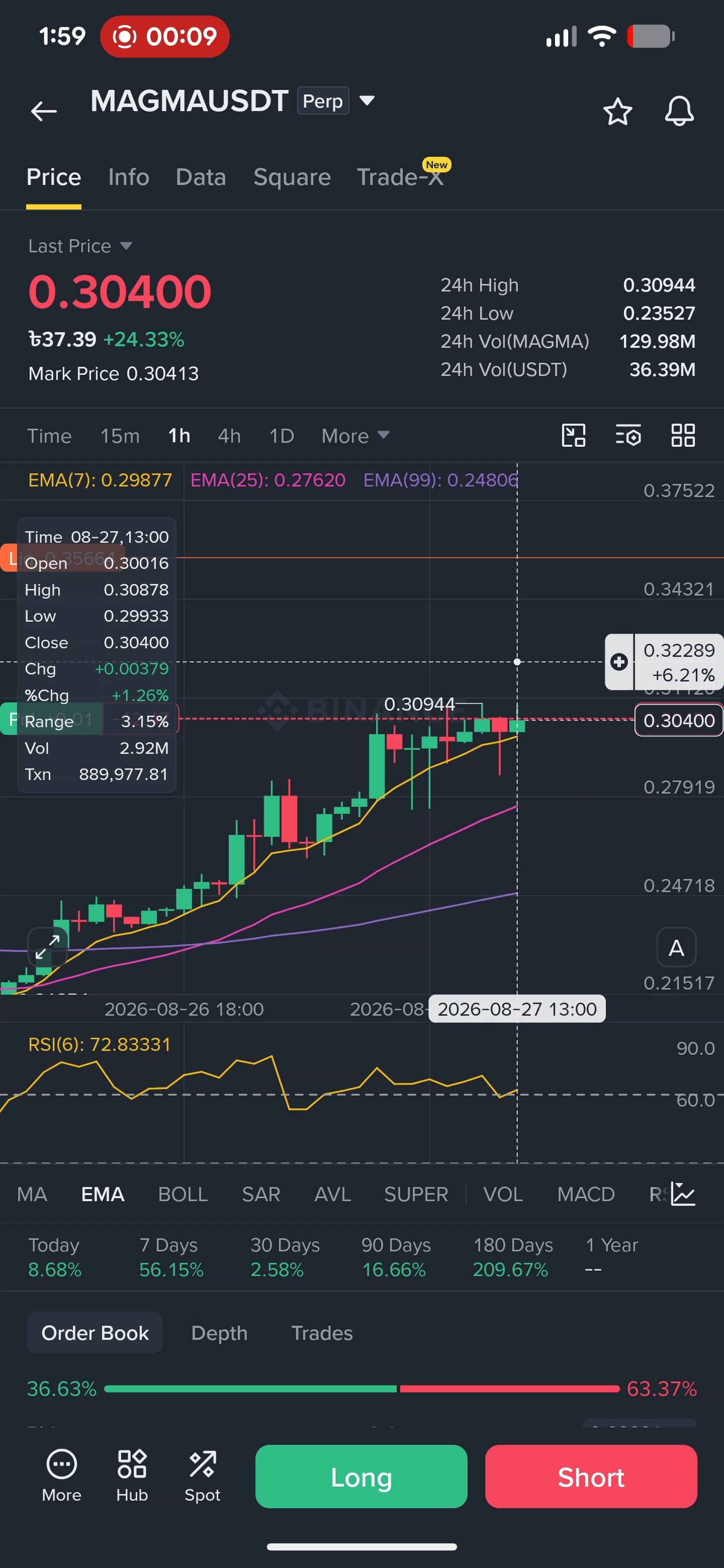724x1568 pixels.
Task: Add MAGMAUSDT to favorites with star icon
Action: [617, 112]
